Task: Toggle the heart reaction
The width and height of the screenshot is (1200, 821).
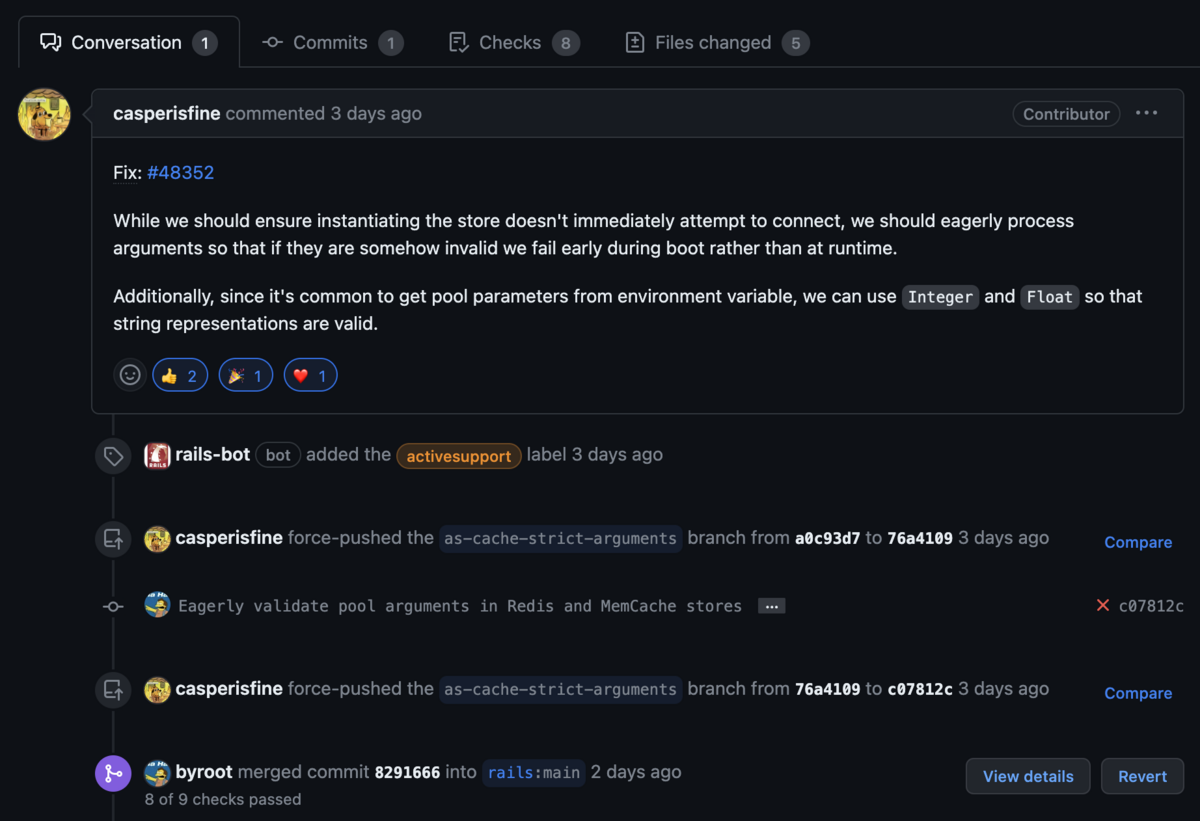Action: click(310, 375)
